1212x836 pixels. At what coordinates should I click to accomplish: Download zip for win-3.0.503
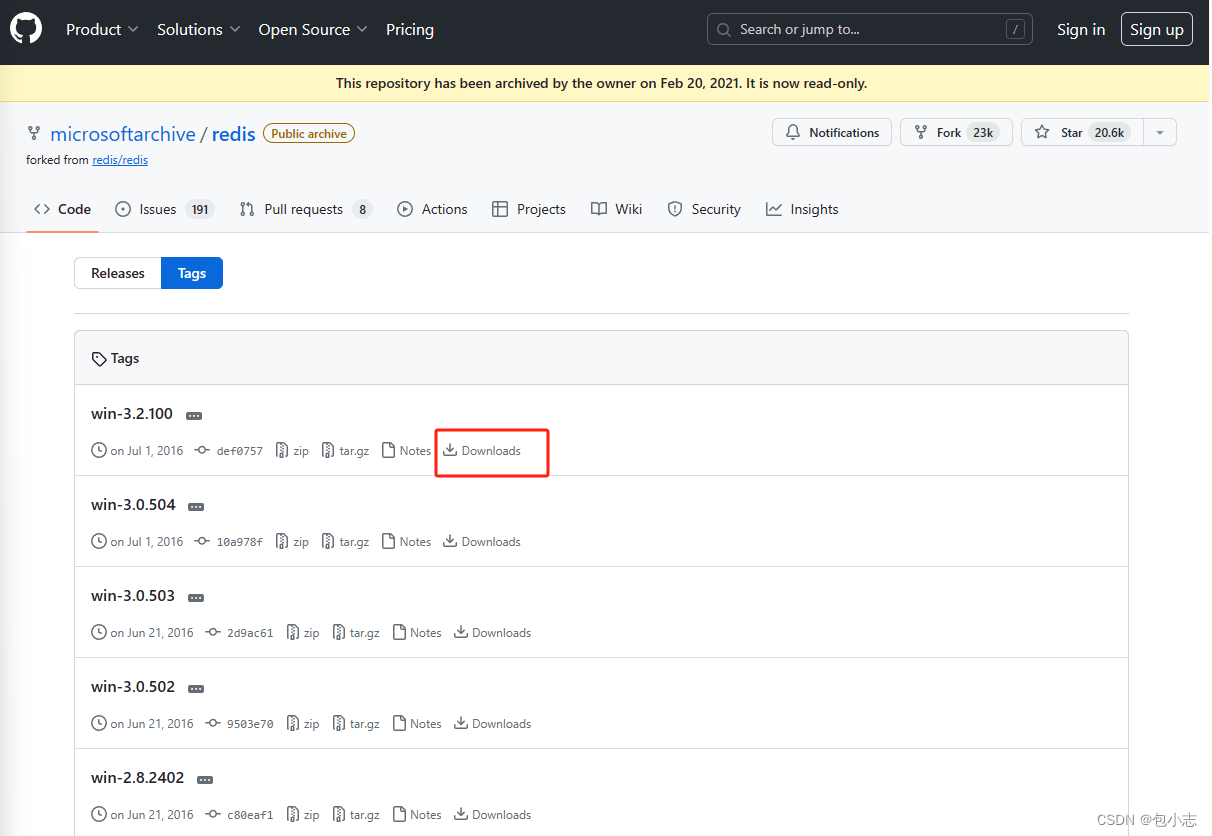tap(302, 633)
